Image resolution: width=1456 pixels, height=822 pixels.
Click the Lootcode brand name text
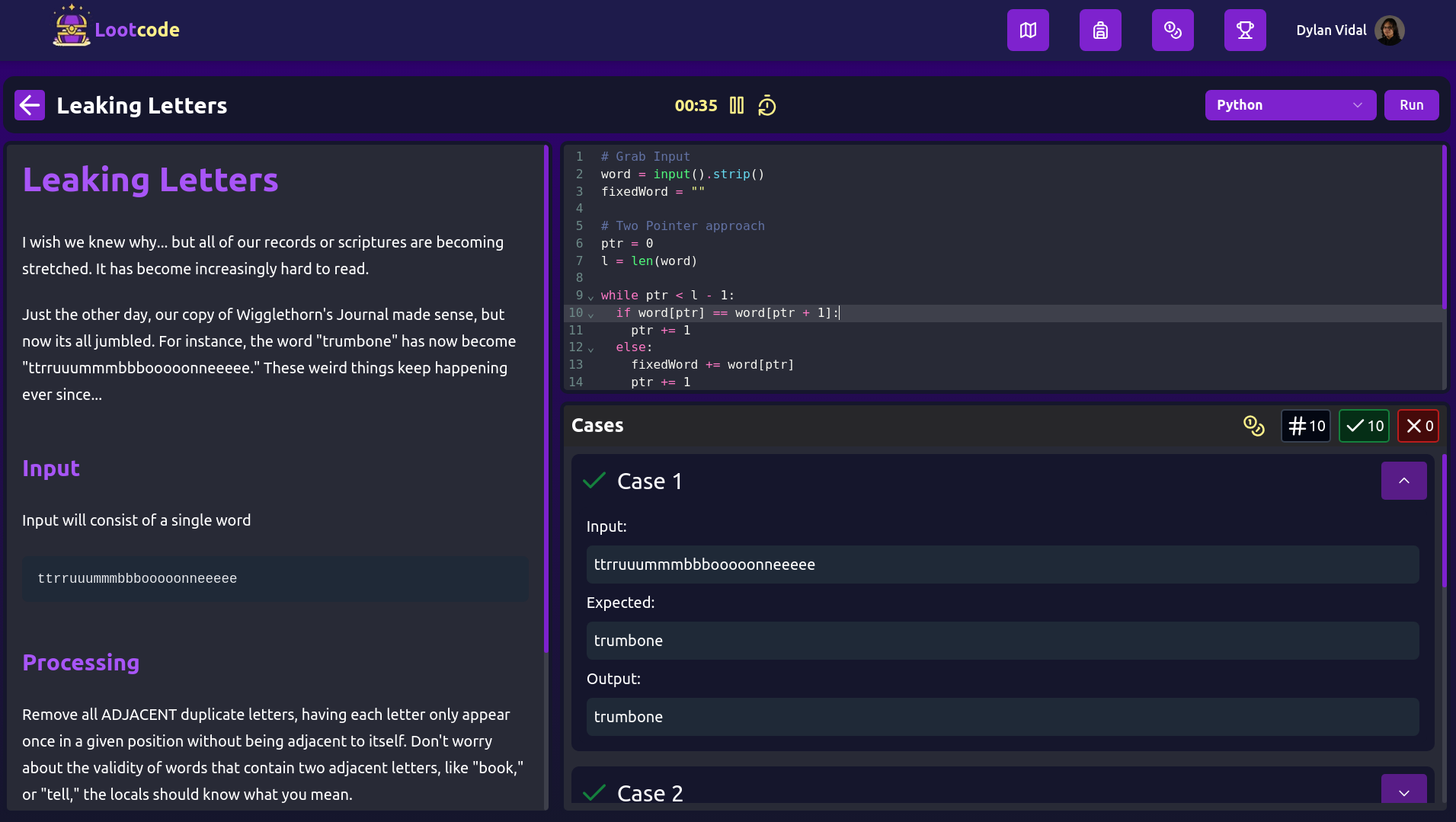click(x=137, y=30)
